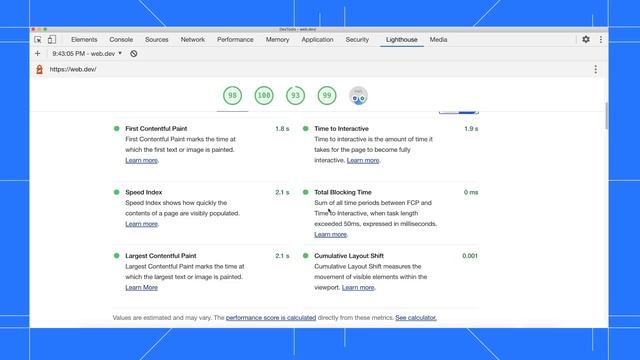Viewport: 640px width, 360px height.
Task: Click the Total Blocking Time heading
Action: [x=343, y=192]
